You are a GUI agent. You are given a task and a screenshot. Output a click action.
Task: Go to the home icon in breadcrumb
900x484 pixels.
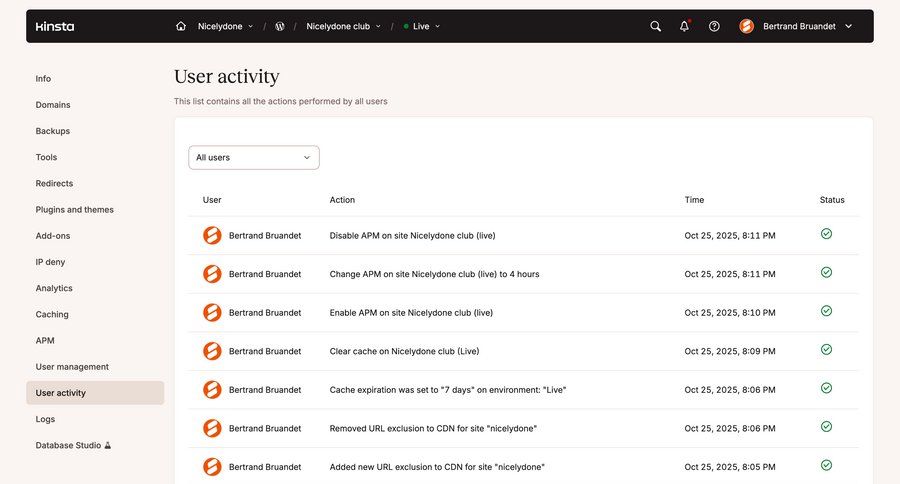[x=181, y=26]
